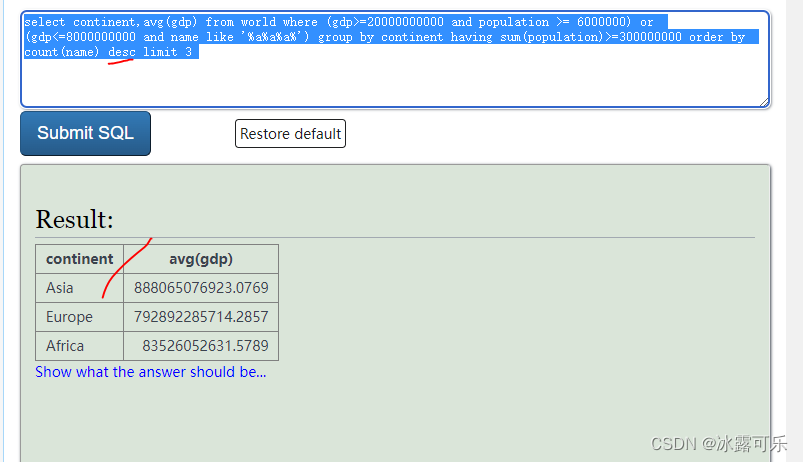Select the 'continent' column header
Image resolution: width=803 pixels, height=462 pixels.
pos(79,259)
